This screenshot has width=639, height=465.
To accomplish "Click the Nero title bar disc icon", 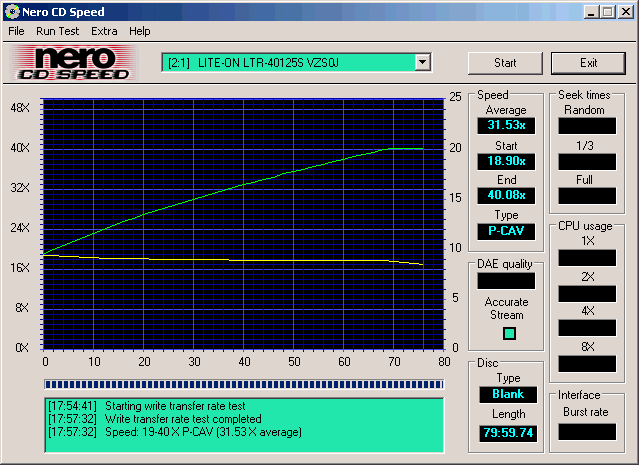I will coord(12,12).
